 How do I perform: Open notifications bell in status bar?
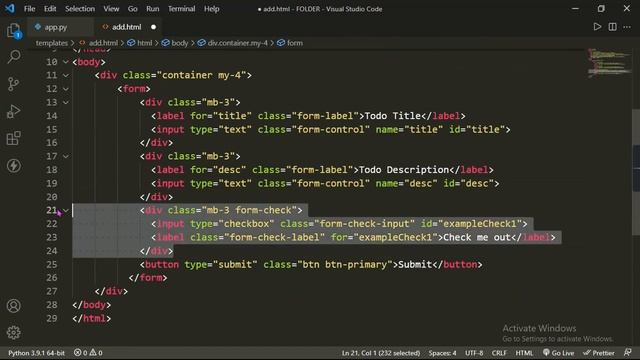tap(628, 352)
